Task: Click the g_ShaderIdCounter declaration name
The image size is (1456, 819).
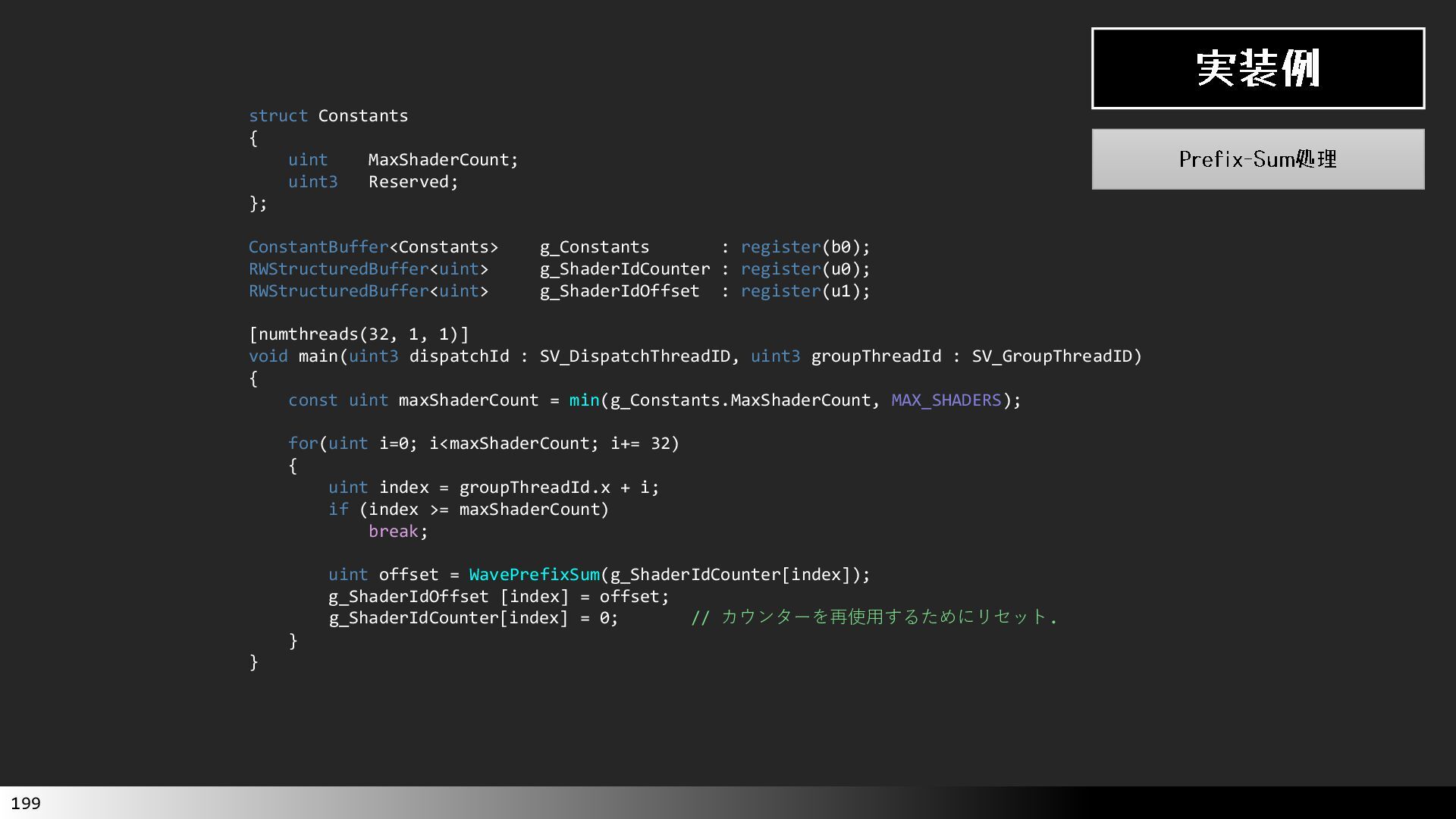Action: pos(625,269)
